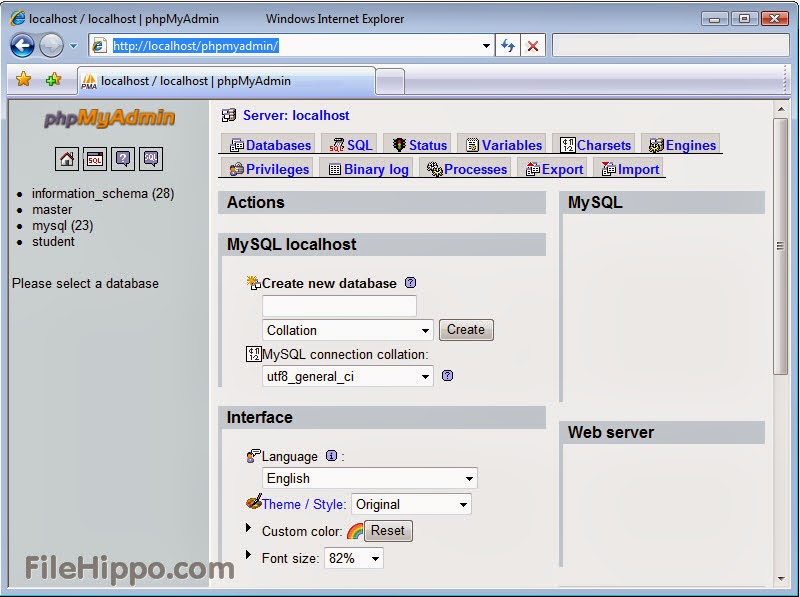Select the information_schema (28) database
Screen dimensions: 800x597
click(103, 193)
